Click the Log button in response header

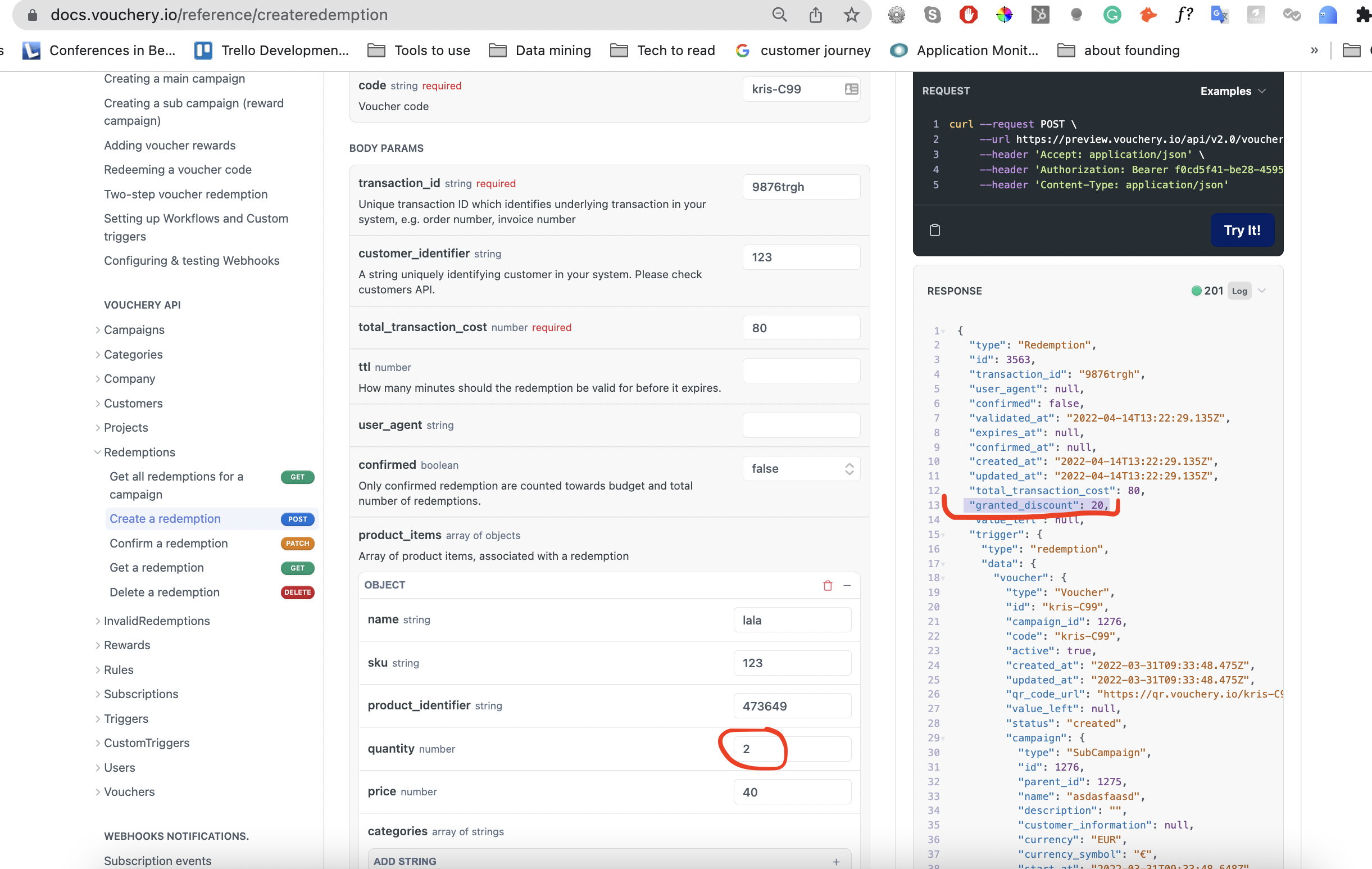[1239, 291]
